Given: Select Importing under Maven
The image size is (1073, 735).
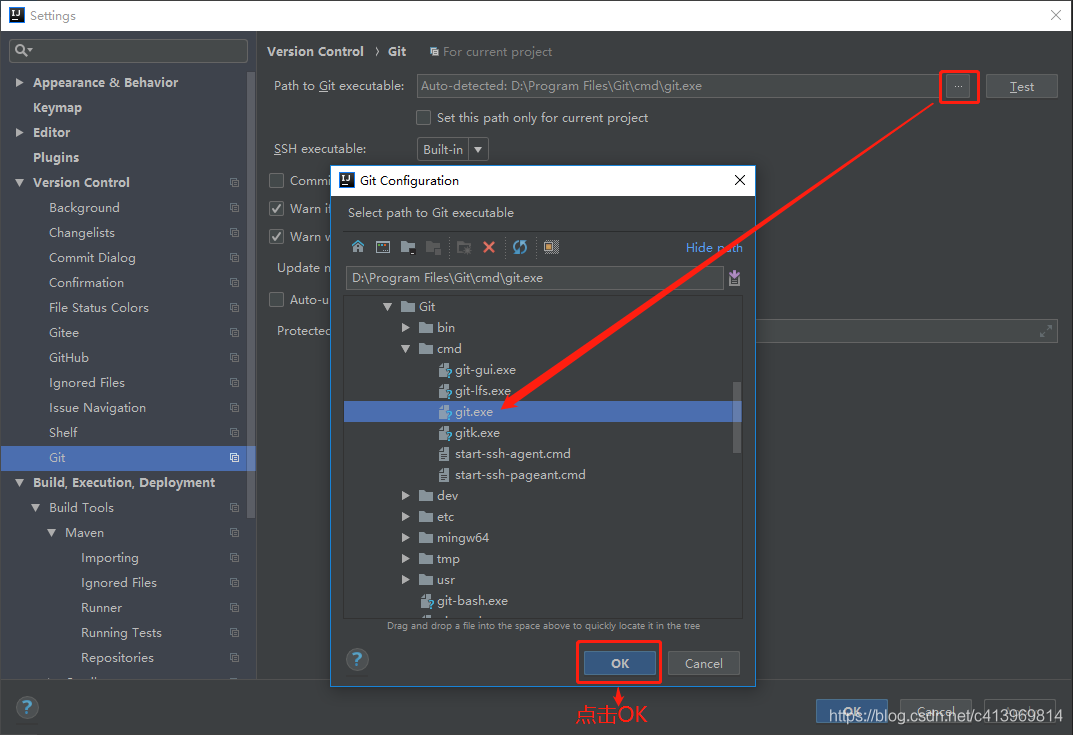Looking at the screenshot, I should 109,558.
